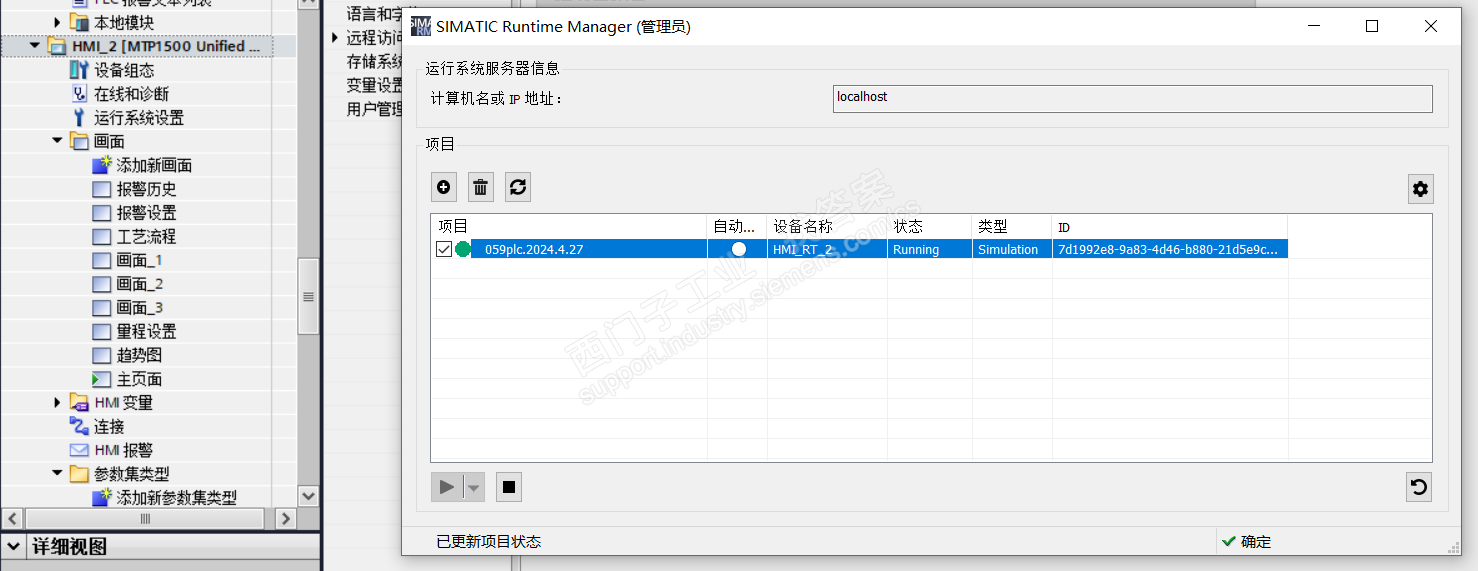The image size is (1478, 571).
Task: Click the 运行系统设置 wrench icon
Action: coord(79,117)
